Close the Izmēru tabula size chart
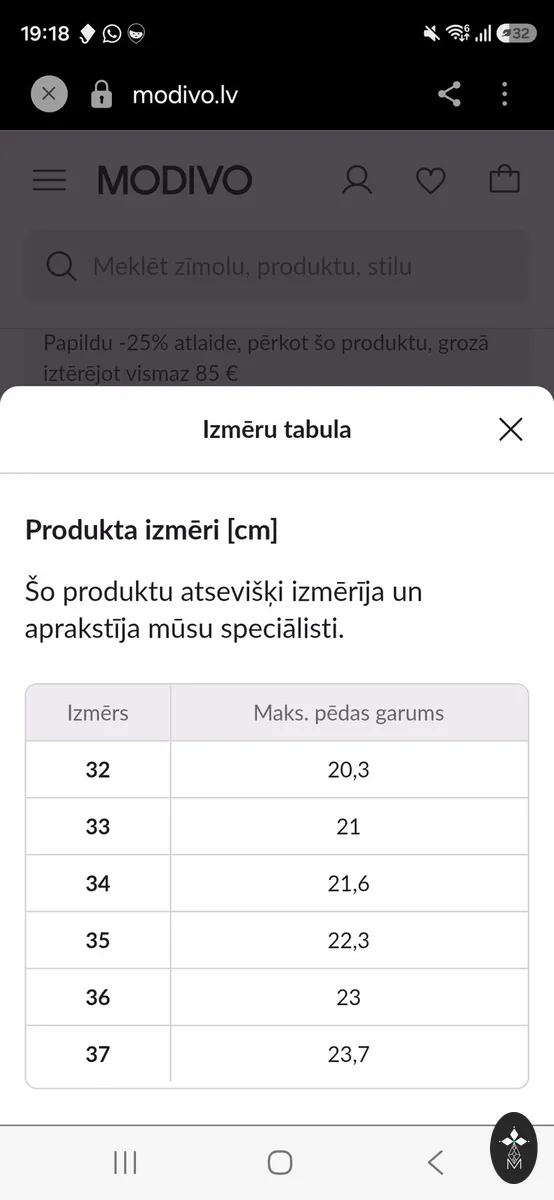The width and height of the screenshot is (554, 1200). pos(511,430)
